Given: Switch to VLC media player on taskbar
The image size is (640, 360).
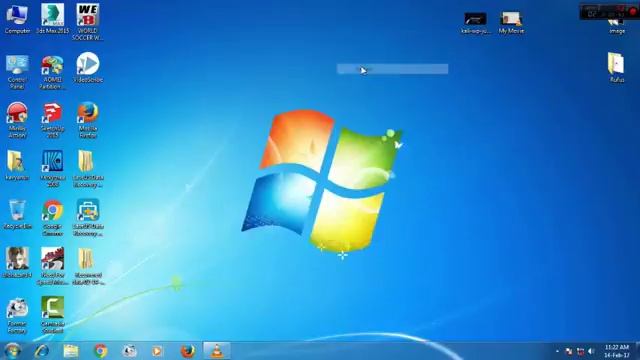Looking at the screenshot, I should click(217, 351).
